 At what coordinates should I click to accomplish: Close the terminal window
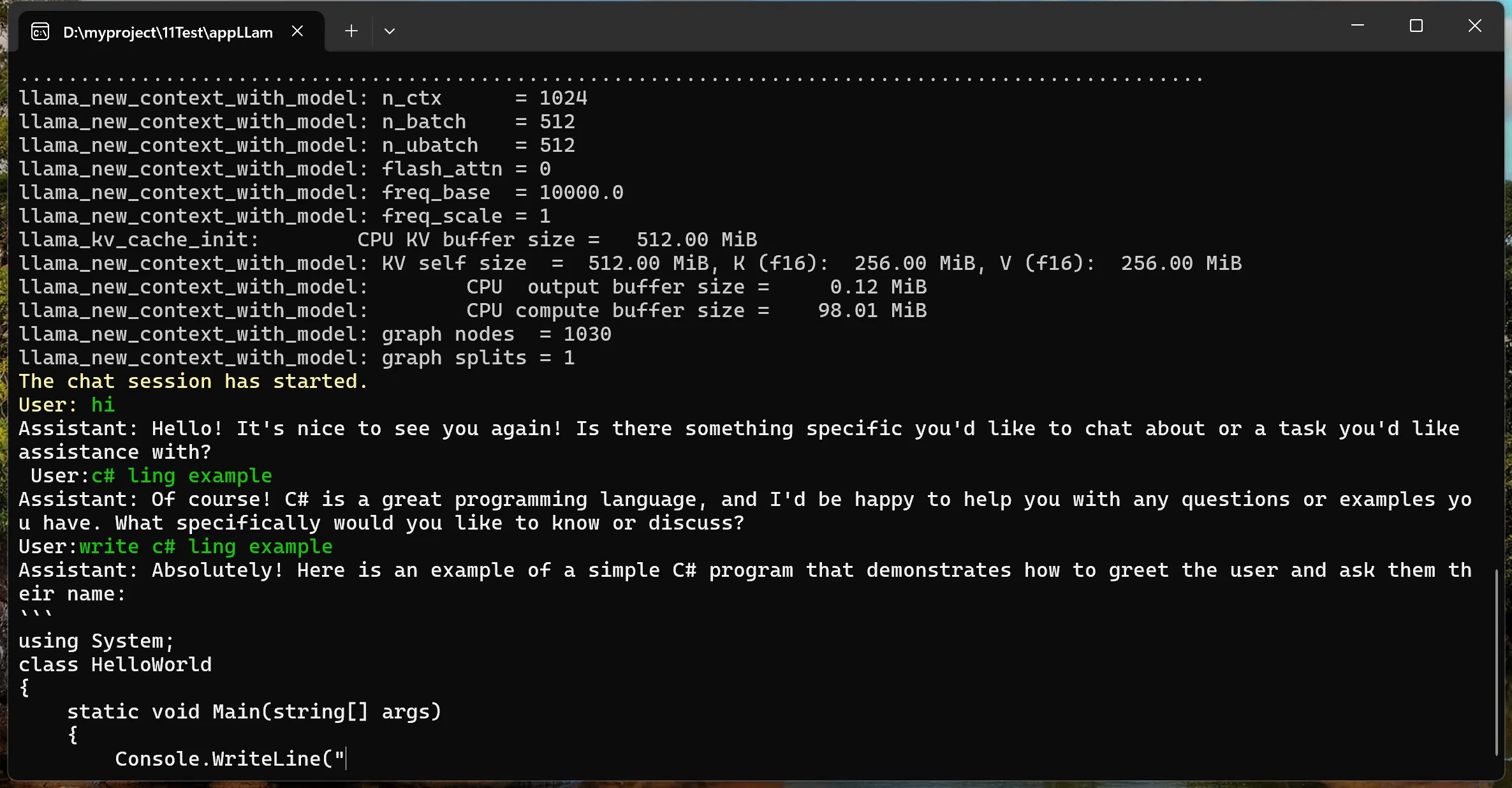coord(1475,26)
